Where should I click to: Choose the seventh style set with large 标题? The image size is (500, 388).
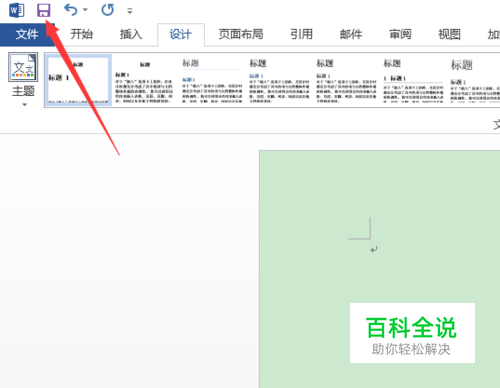coord(475,81)
